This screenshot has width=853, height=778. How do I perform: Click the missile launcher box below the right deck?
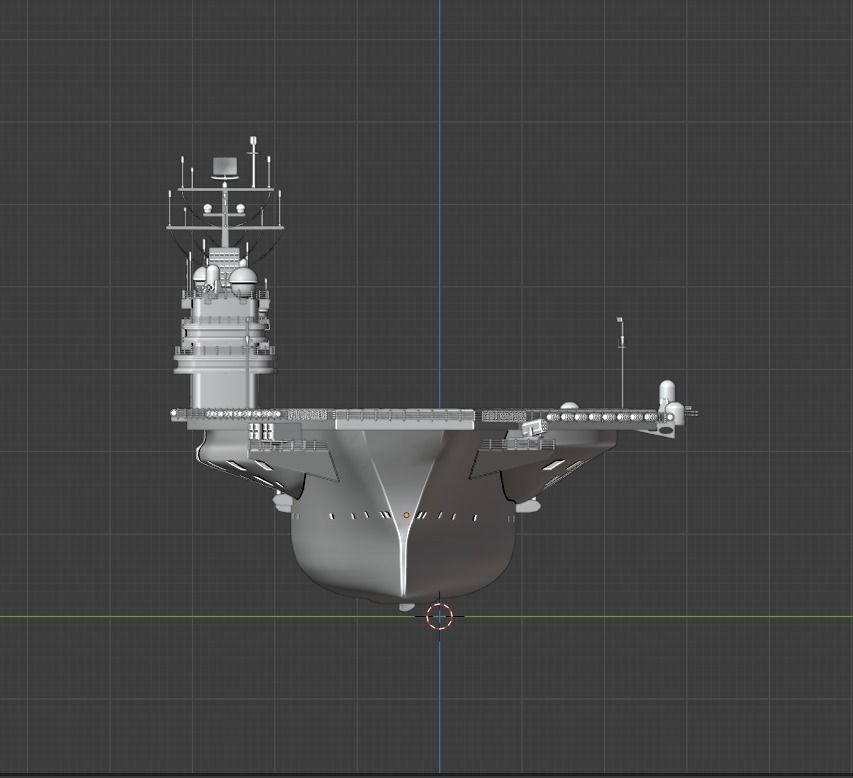(x=534, y=428)
